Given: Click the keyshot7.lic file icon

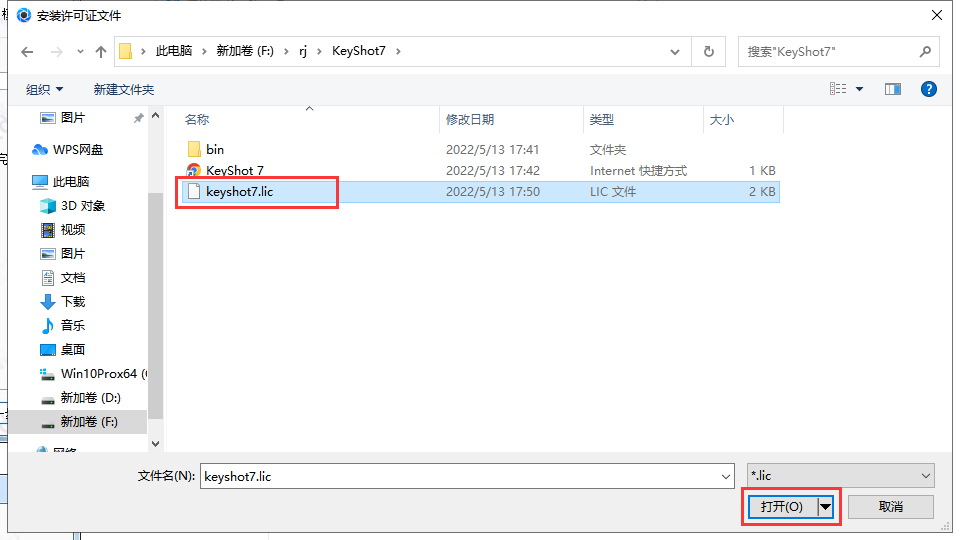Looking at the screenshot, I should (194, 192).
